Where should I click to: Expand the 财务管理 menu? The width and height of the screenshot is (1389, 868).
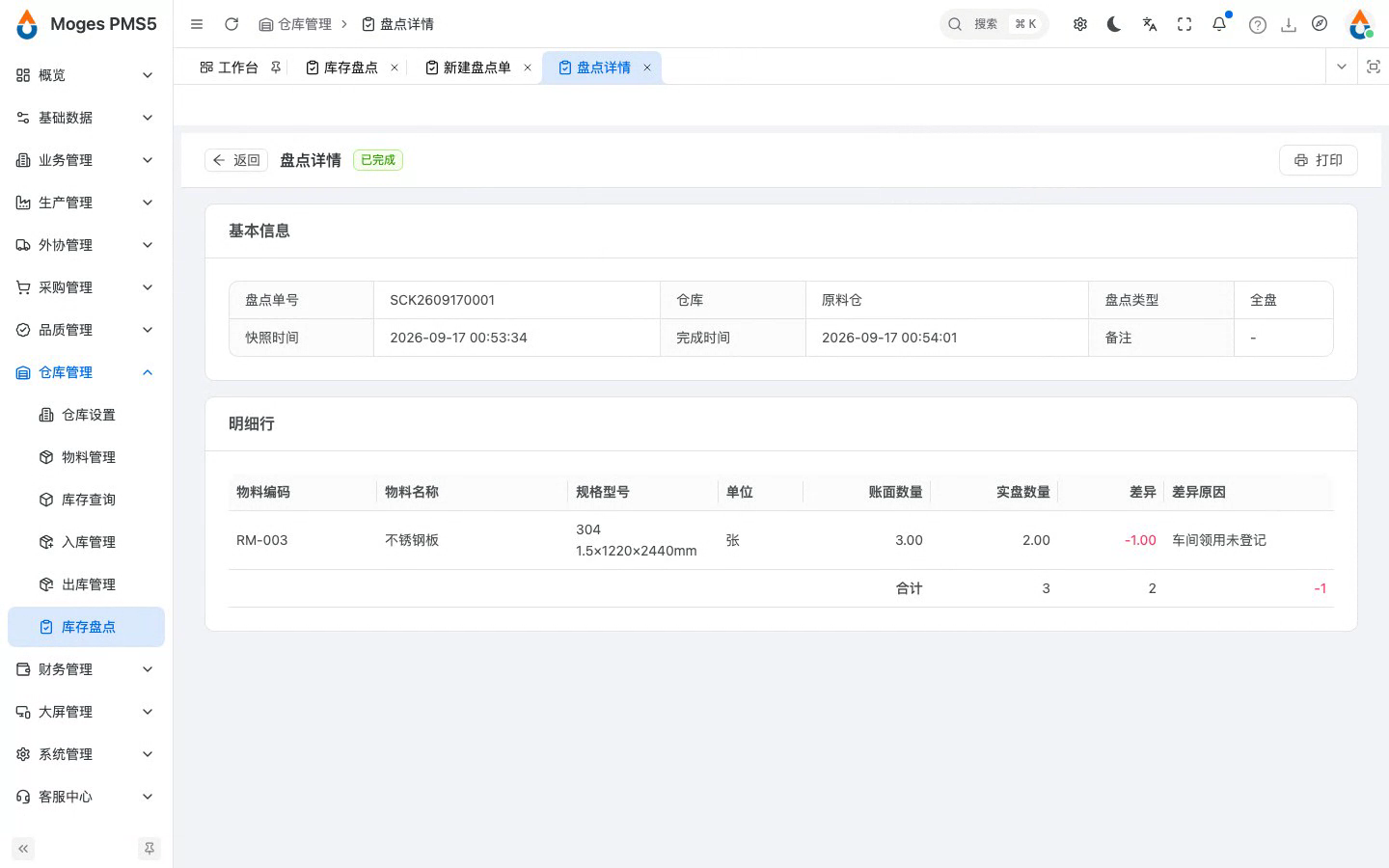[86, 669]
